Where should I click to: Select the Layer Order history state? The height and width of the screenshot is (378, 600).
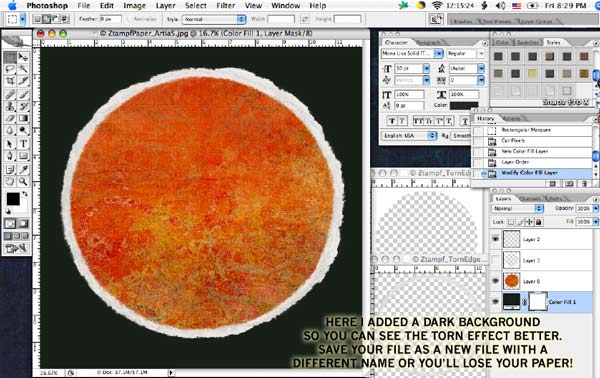click(533, 162)
